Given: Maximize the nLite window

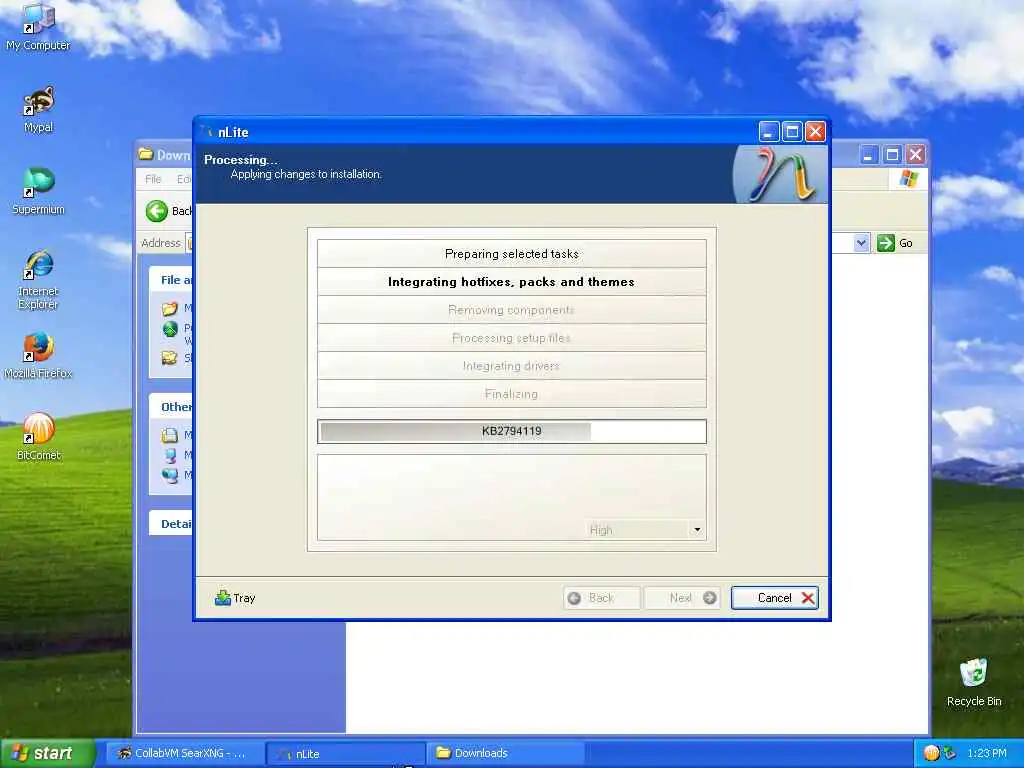Looking at the screenshot, I should click(x=792, y=132).
